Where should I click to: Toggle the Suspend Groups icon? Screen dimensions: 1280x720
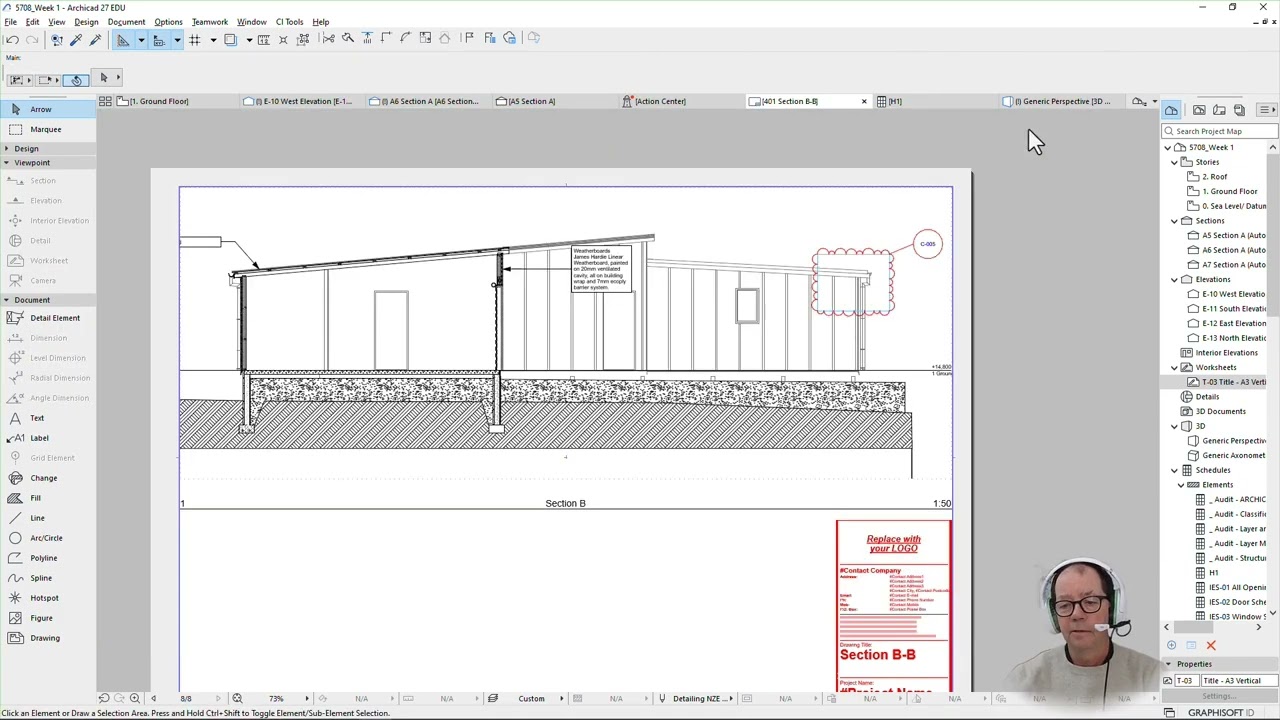click(303, 39)
